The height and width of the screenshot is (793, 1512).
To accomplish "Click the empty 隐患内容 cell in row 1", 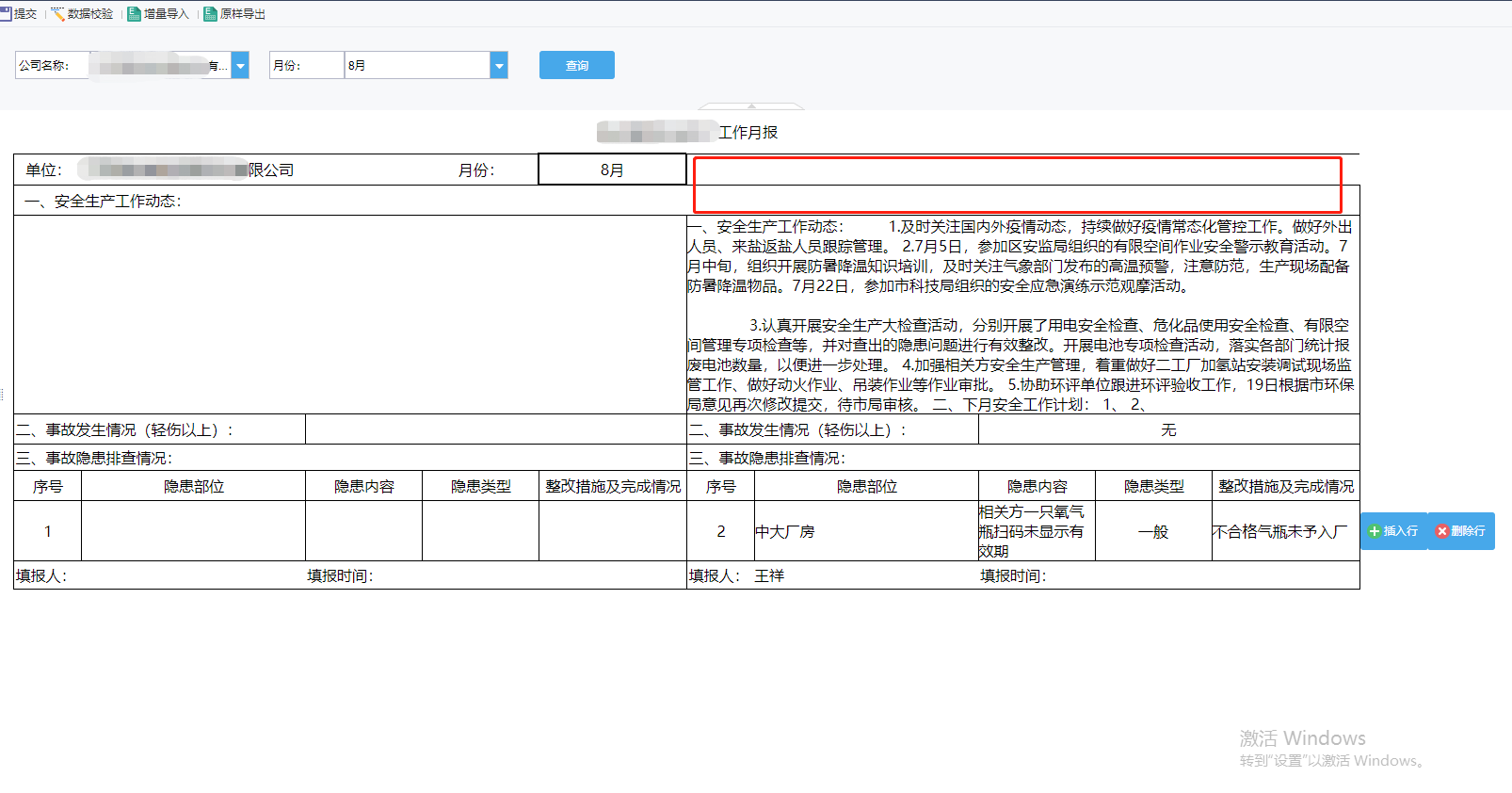I will [364, 531].
